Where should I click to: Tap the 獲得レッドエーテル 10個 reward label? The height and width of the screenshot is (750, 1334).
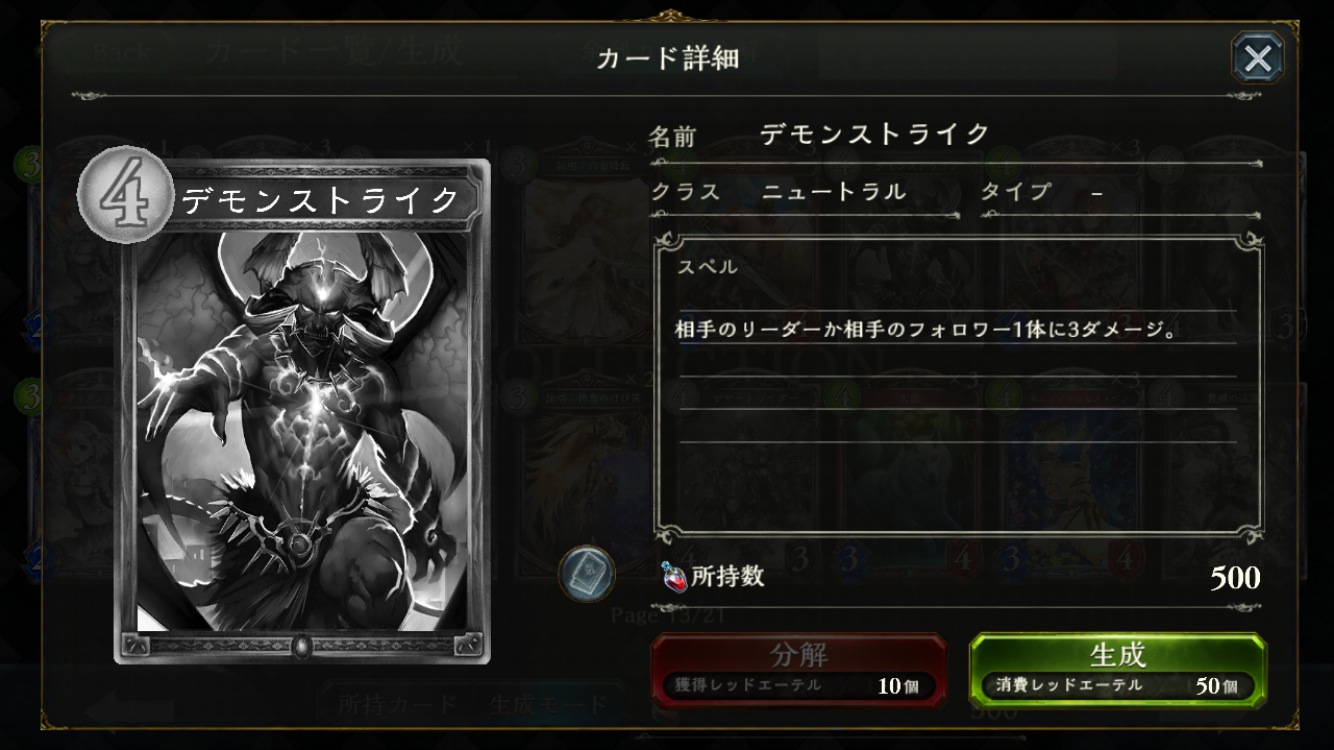coord(799,686)
